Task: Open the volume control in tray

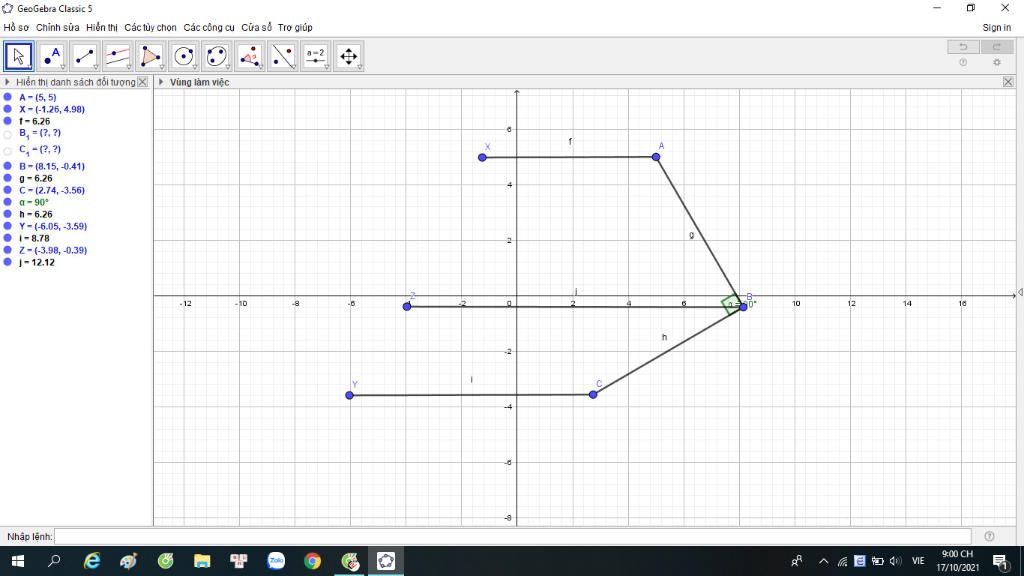Action: [895, 561]
